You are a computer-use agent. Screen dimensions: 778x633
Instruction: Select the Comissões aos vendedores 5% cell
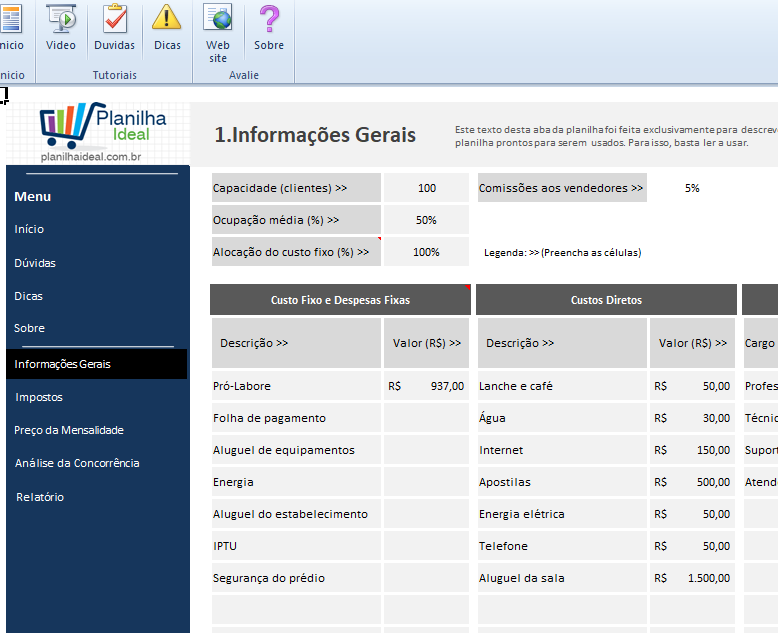tap(692, 188)
